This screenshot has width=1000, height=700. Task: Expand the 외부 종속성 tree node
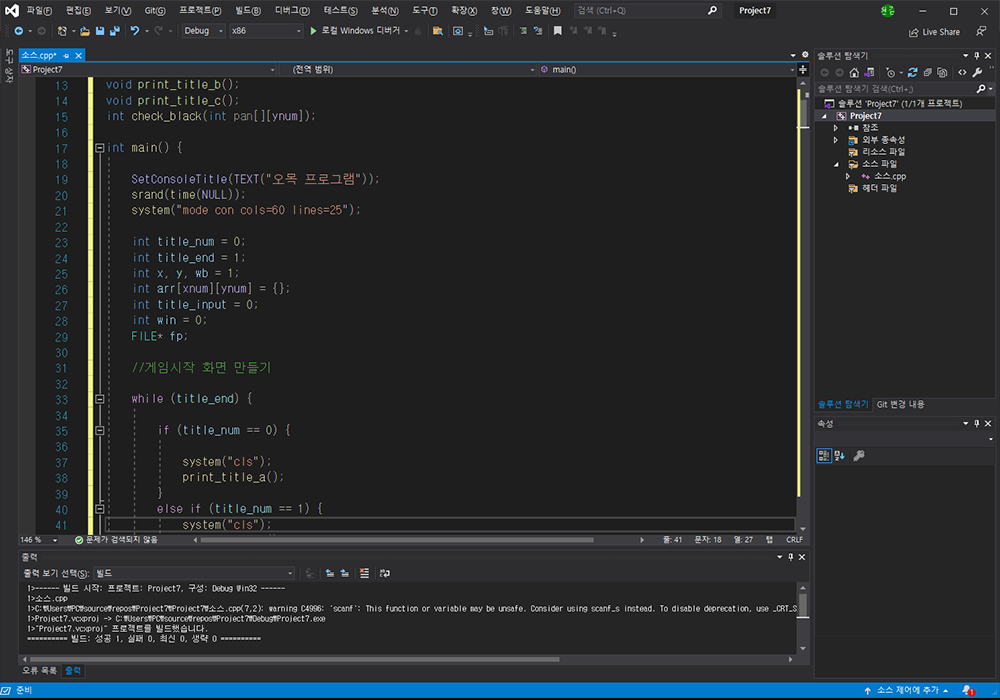[x=835, y=140]
